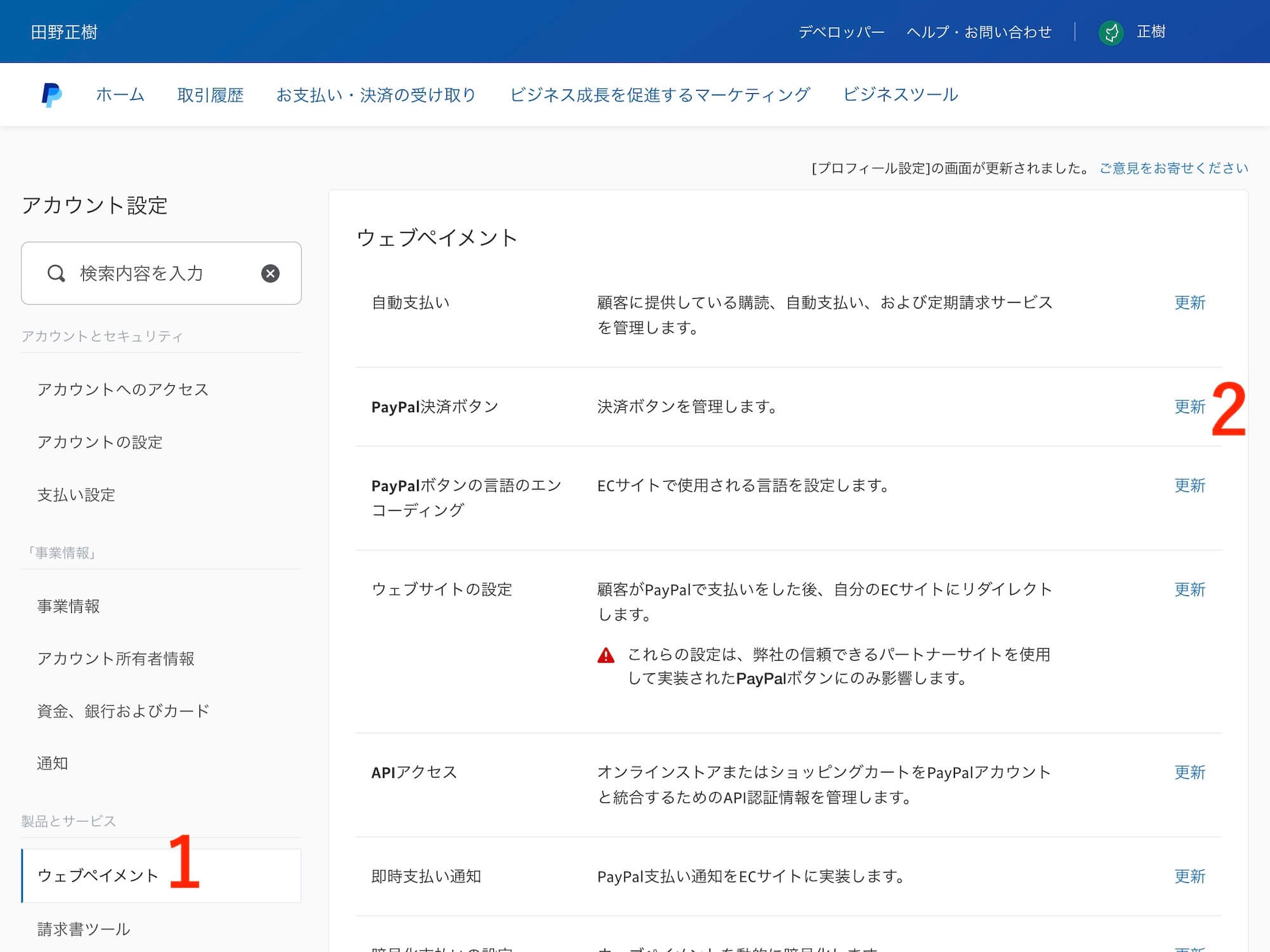Click 更新 for 即時支払い通知
Image resolution: width=1270 pixels, height=952 pixels.
(1190, 876)
